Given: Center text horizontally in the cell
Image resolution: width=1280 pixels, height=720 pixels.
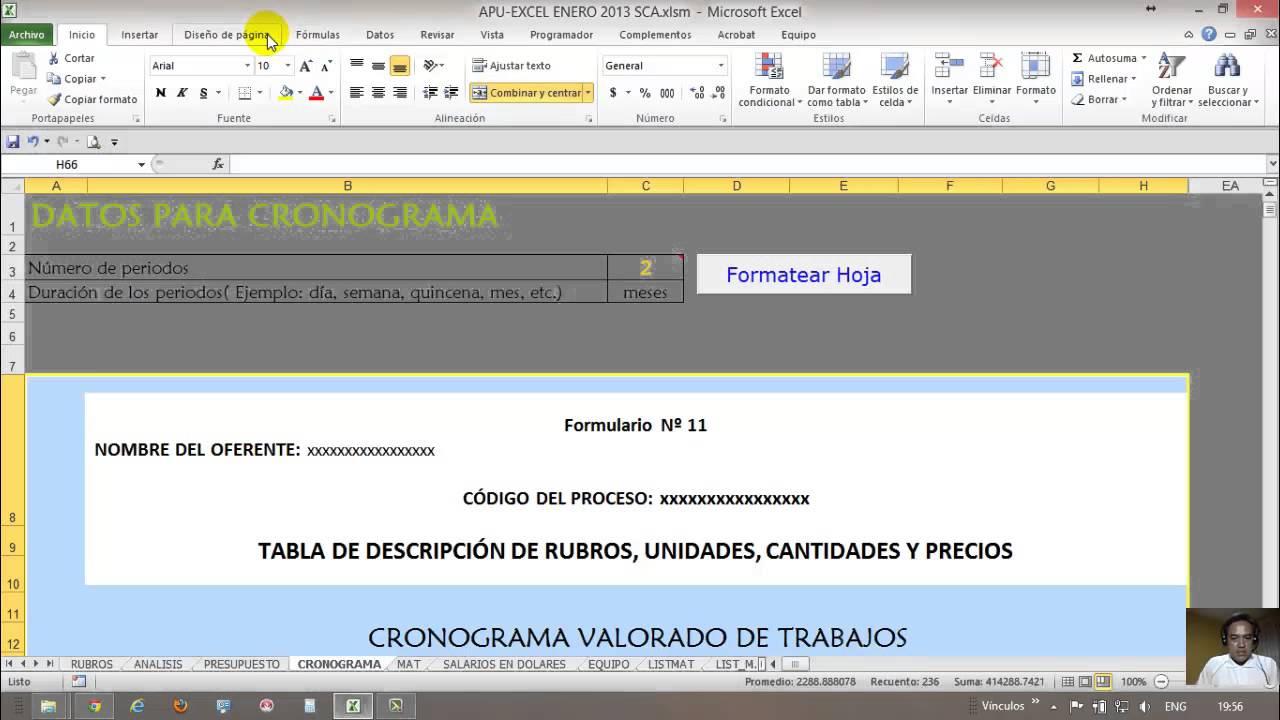Looking at the screenshot, I should (x=378, y=93).
